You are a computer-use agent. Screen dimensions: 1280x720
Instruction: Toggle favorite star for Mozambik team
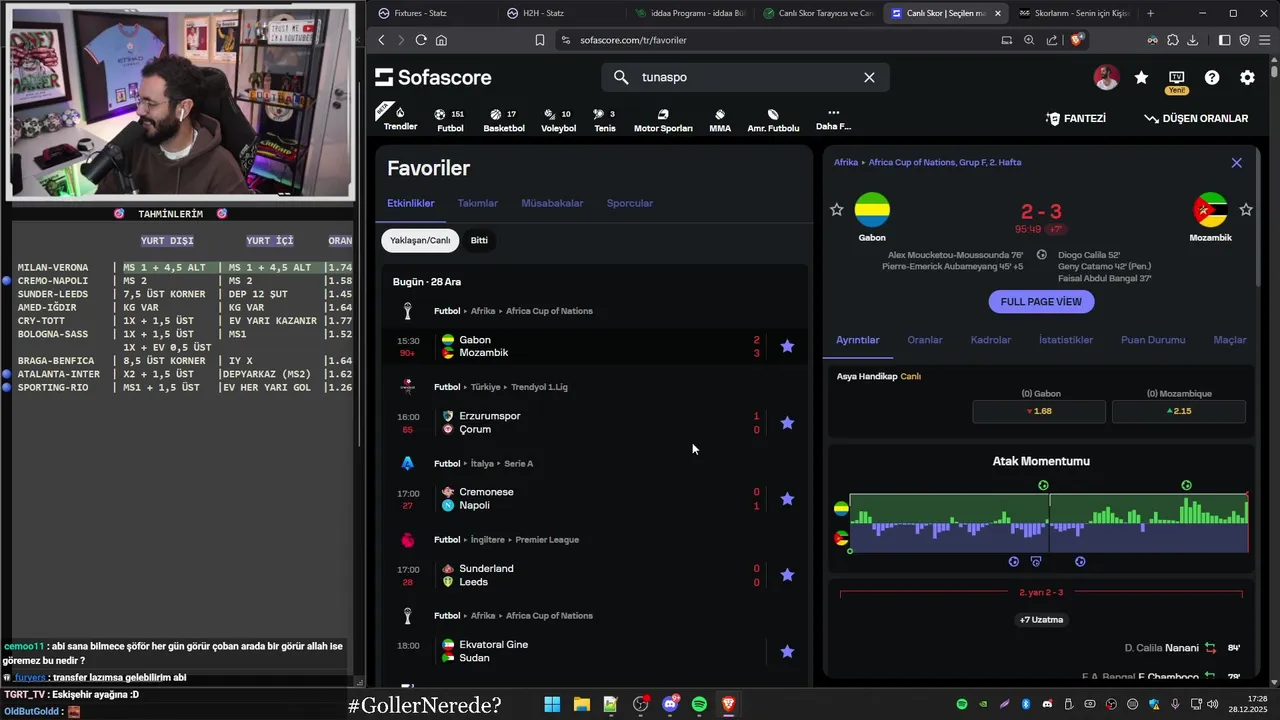(1246, 209)
